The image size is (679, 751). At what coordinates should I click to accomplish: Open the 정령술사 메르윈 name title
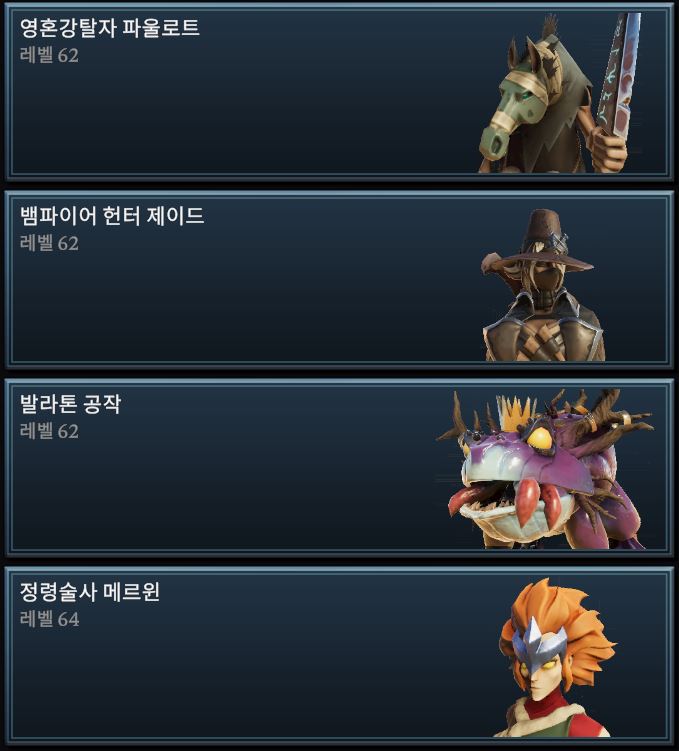(x=90, y=592)
